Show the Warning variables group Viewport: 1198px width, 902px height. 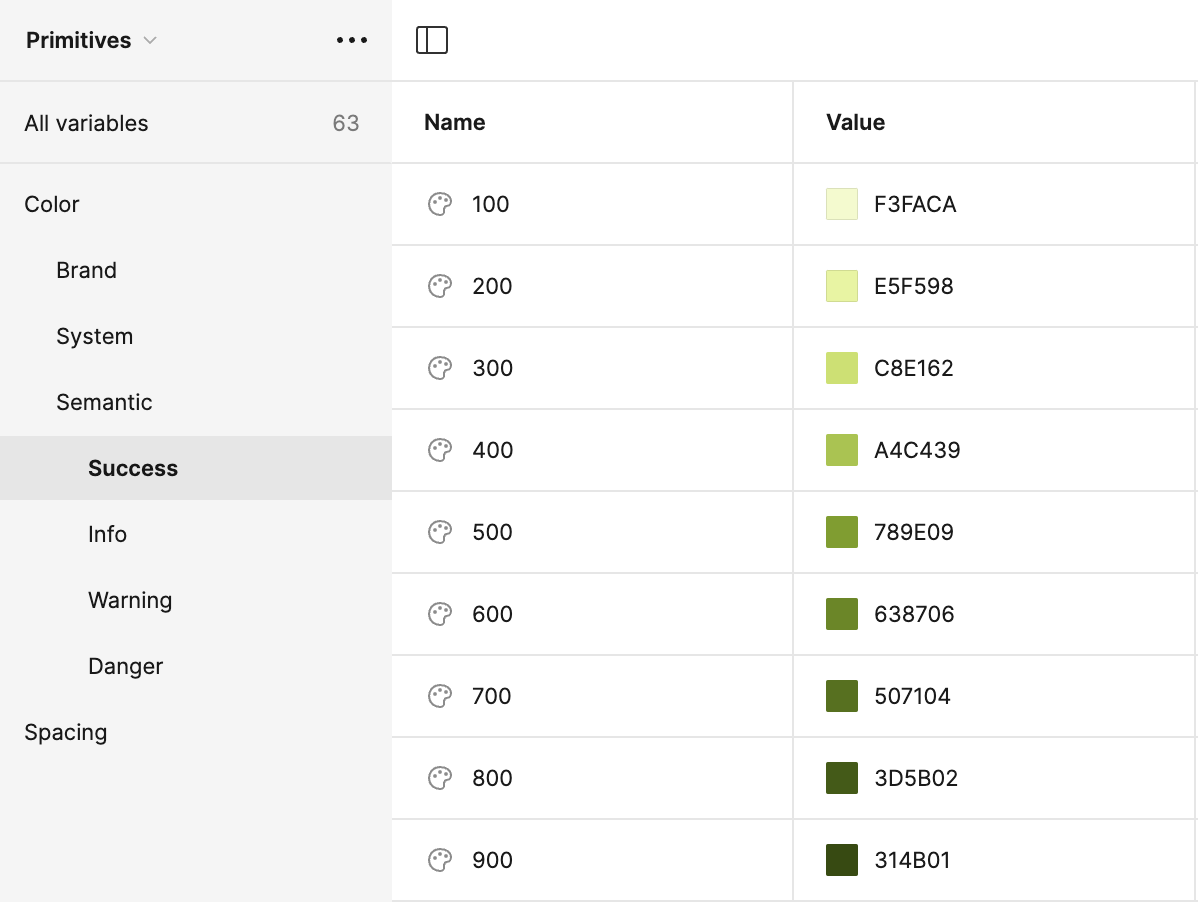pos(130,600)
